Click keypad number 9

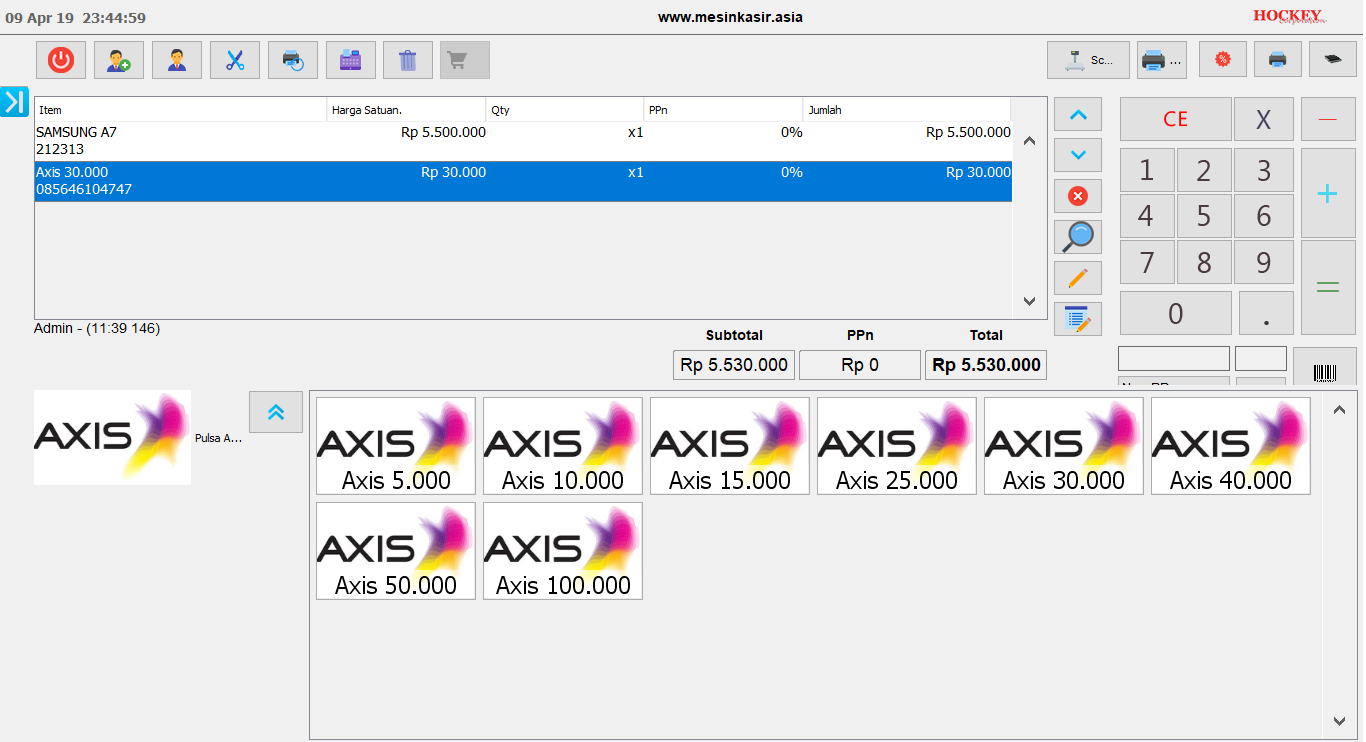[x=1264, y=262]
